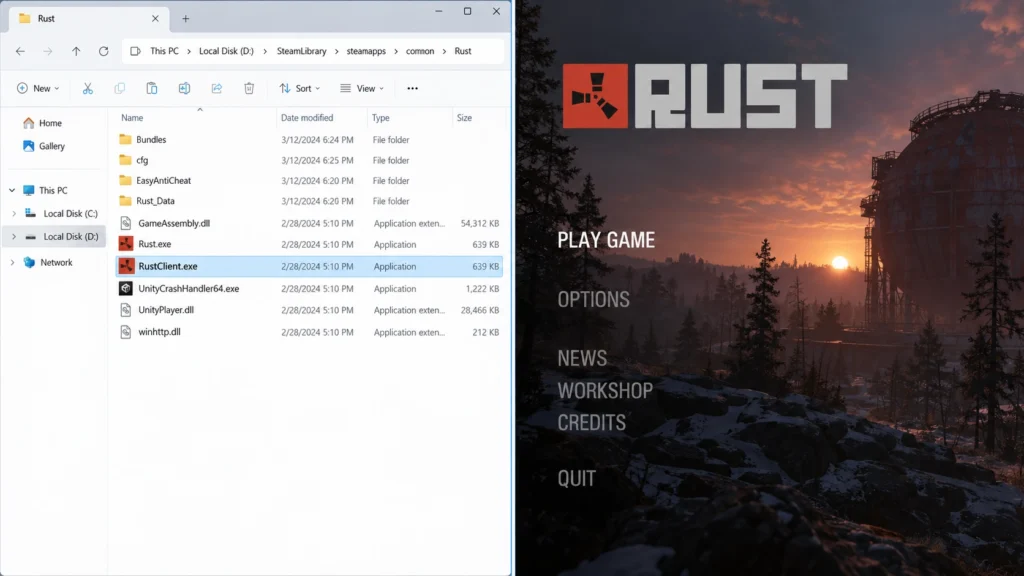
Task: Click chevron after common in breadcrumb
Action: (444, 51)
